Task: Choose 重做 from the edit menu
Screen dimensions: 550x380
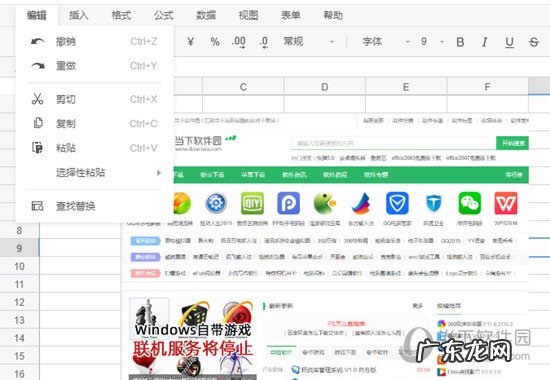Action: pos(94,66)
